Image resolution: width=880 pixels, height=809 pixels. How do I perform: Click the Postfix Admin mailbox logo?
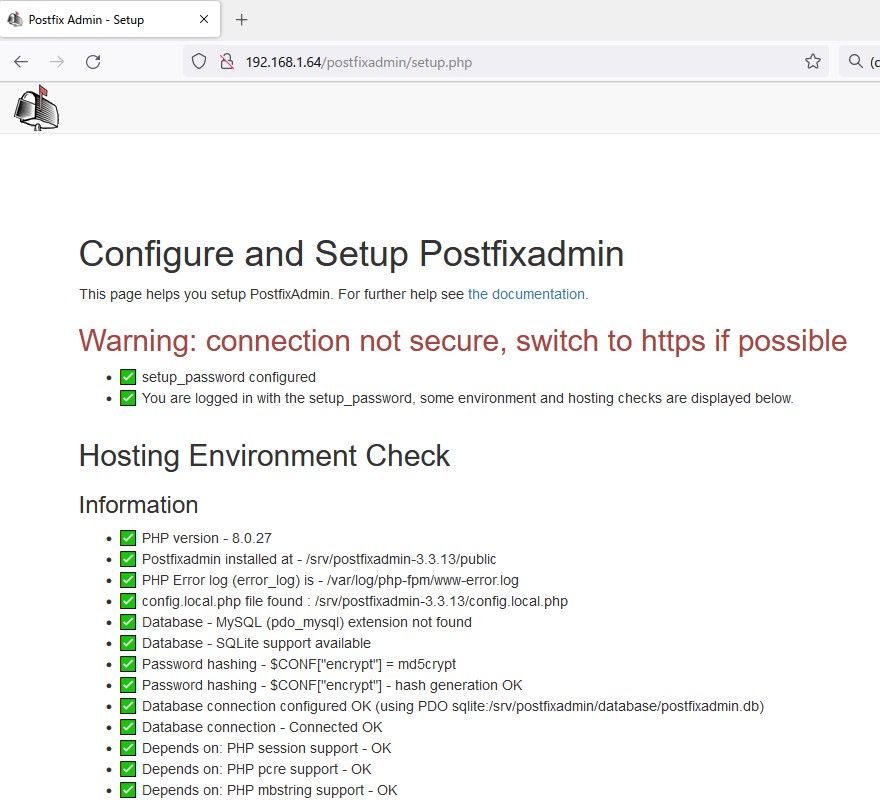click(36, 107)
